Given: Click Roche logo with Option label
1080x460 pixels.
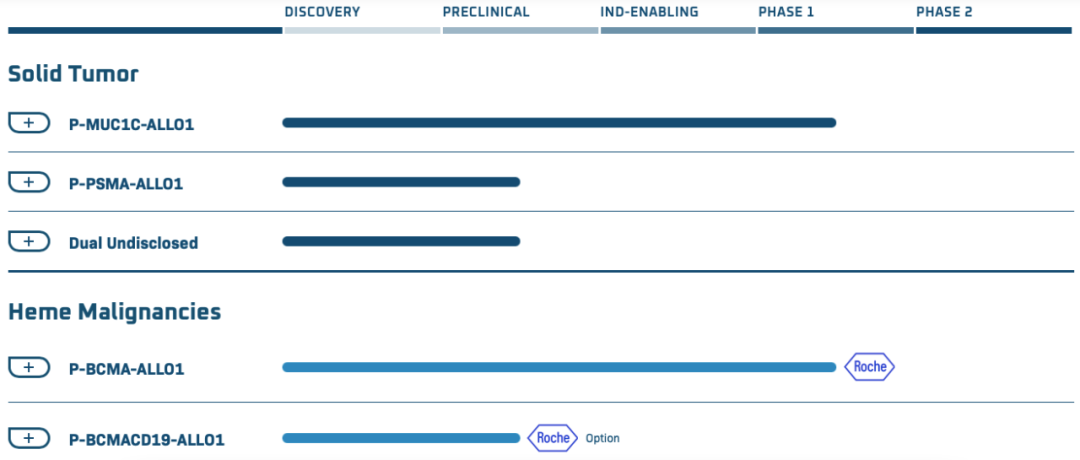Looking at the screenshot, I should pyautogui.click(x=553, y=438).
